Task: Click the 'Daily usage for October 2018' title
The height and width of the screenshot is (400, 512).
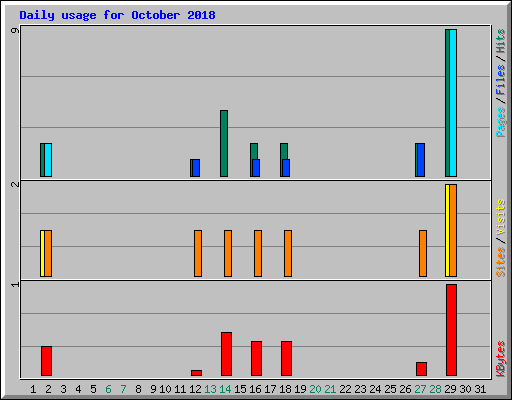Action: tap(117, 15)
